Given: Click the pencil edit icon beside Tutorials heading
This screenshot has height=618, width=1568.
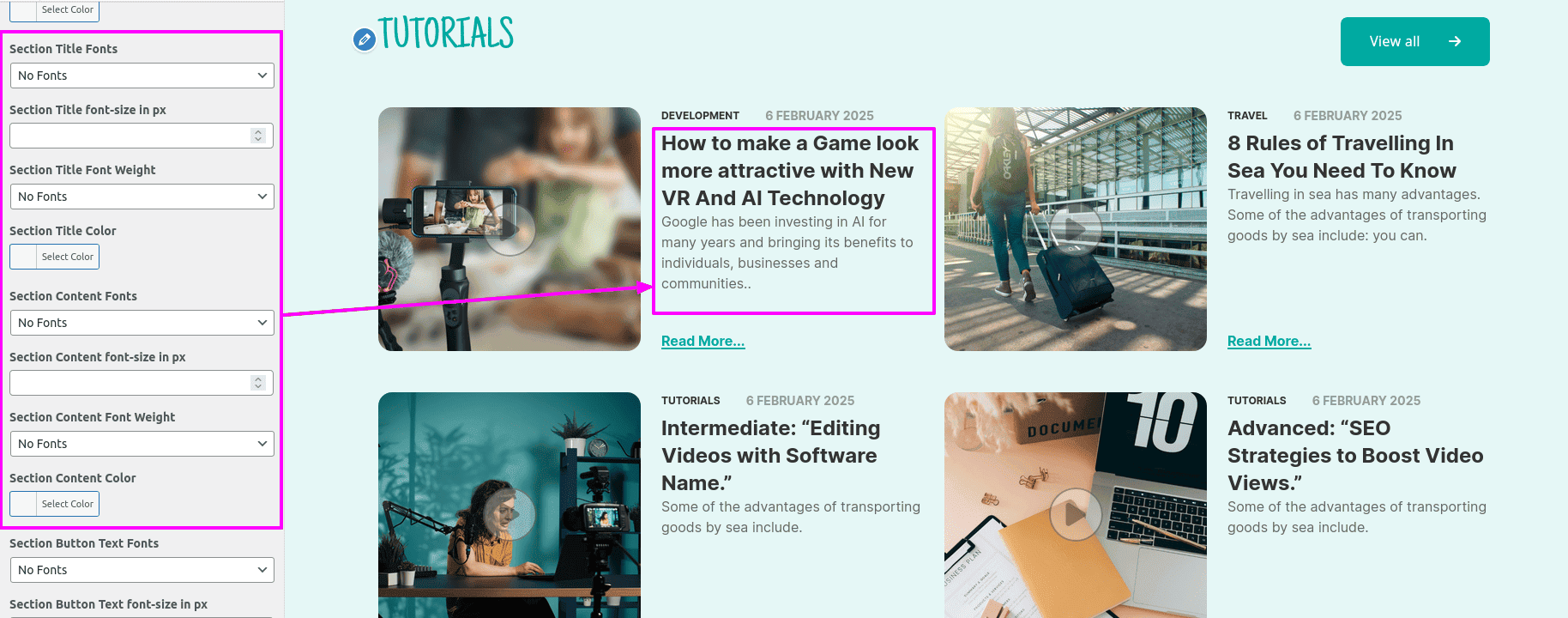Looking at the screenshot, I should click(x=365, y=39).
